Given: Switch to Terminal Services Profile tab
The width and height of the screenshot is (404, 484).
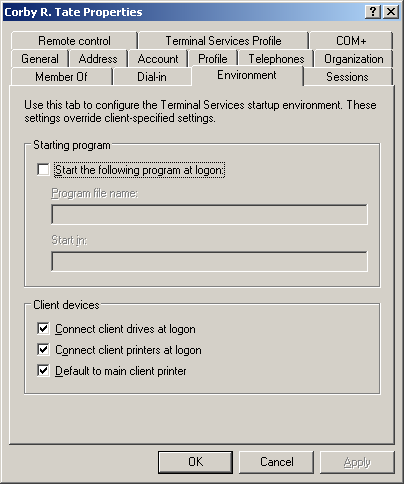Looking at the screenshot, I should click(223, 41).
